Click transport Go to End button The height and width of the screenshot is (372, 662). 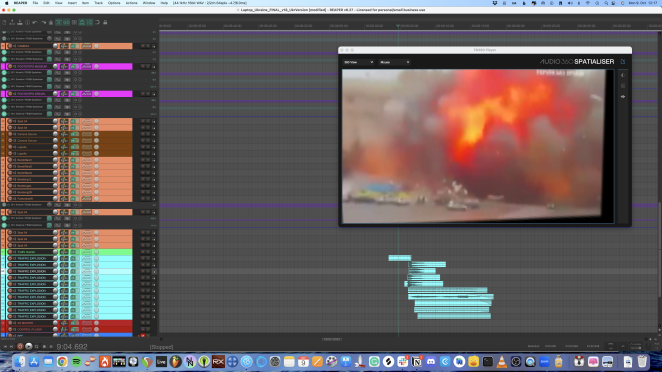coord(12,347)
